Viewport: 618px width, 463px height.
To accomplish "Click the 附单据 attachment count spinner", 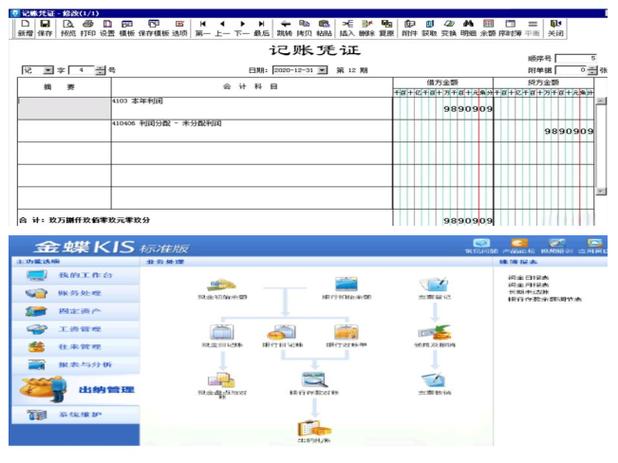I will [x=593, y=71].
